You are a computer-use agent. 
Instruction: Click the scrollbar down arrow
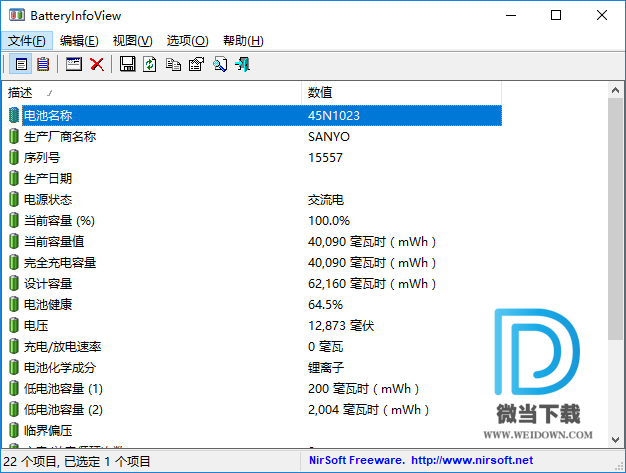(615, 440)
